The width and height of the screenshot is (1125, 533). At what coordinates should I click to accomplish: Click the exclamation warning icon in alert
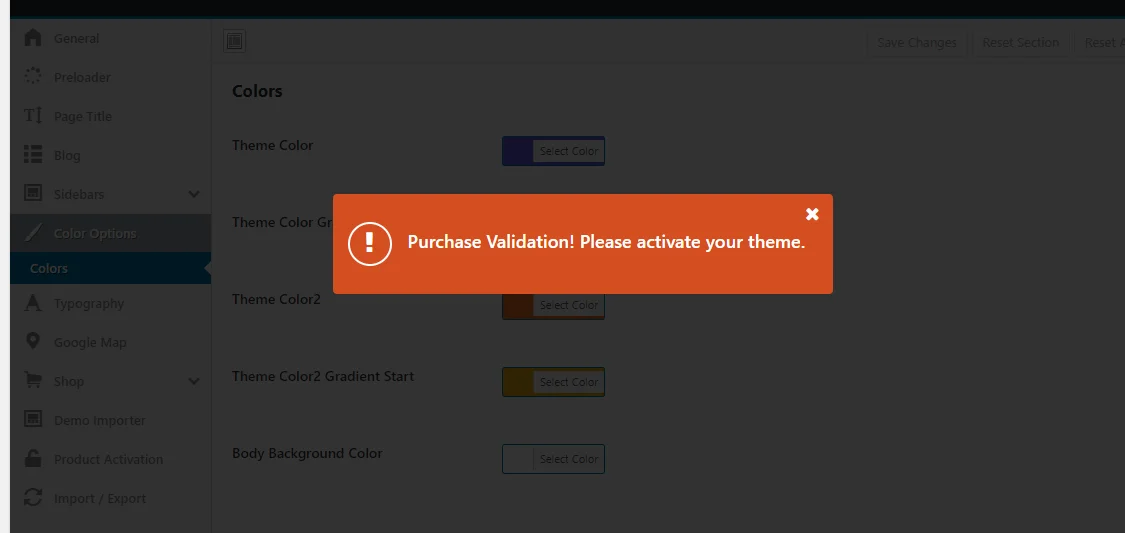tap(369, 244)
